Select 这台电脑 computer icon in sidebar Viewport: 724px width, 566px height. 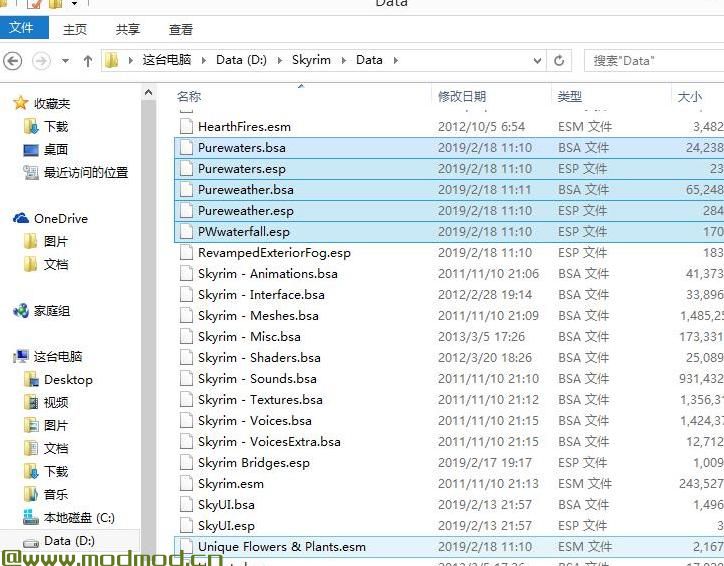point(21,356)
